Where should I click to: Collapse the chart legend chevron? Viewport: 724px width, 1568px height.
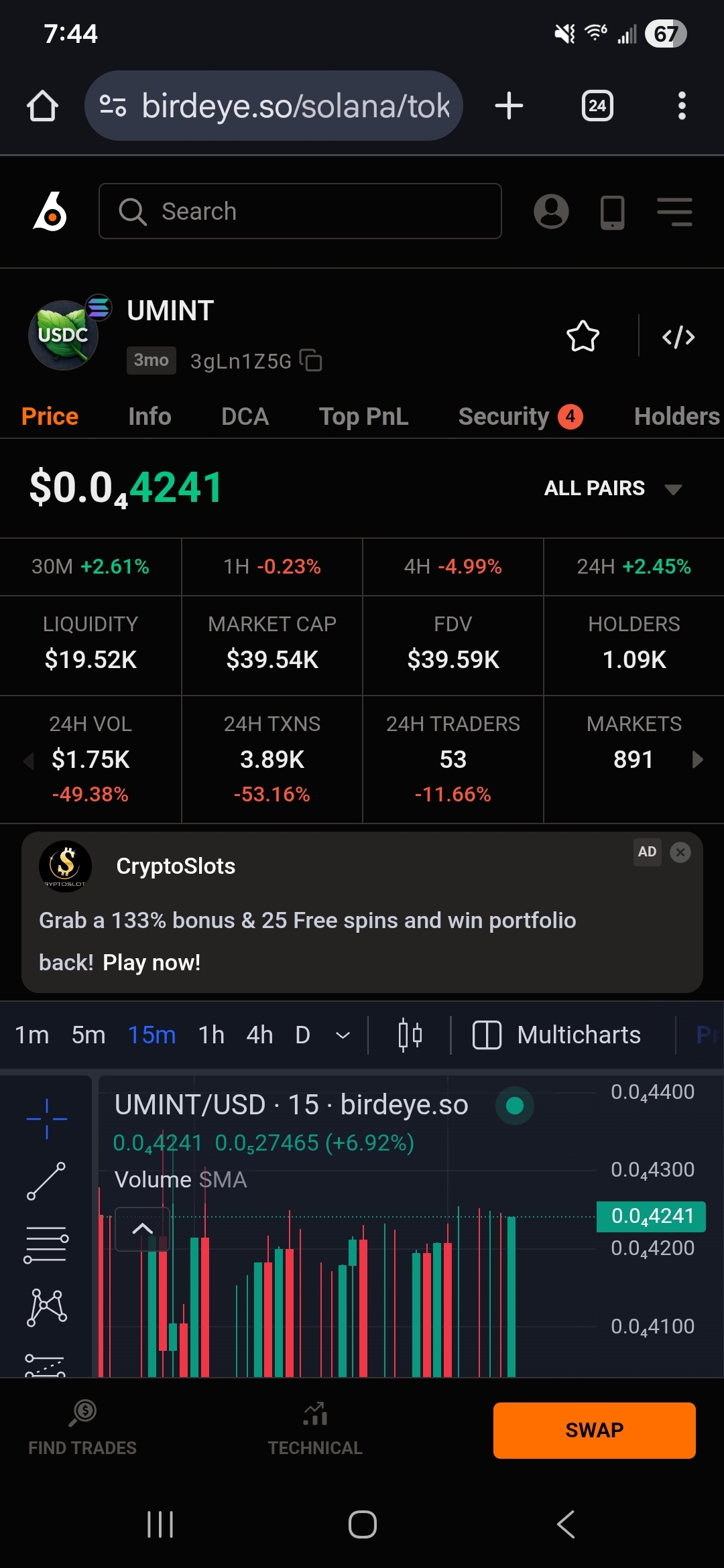(142, 1229)
